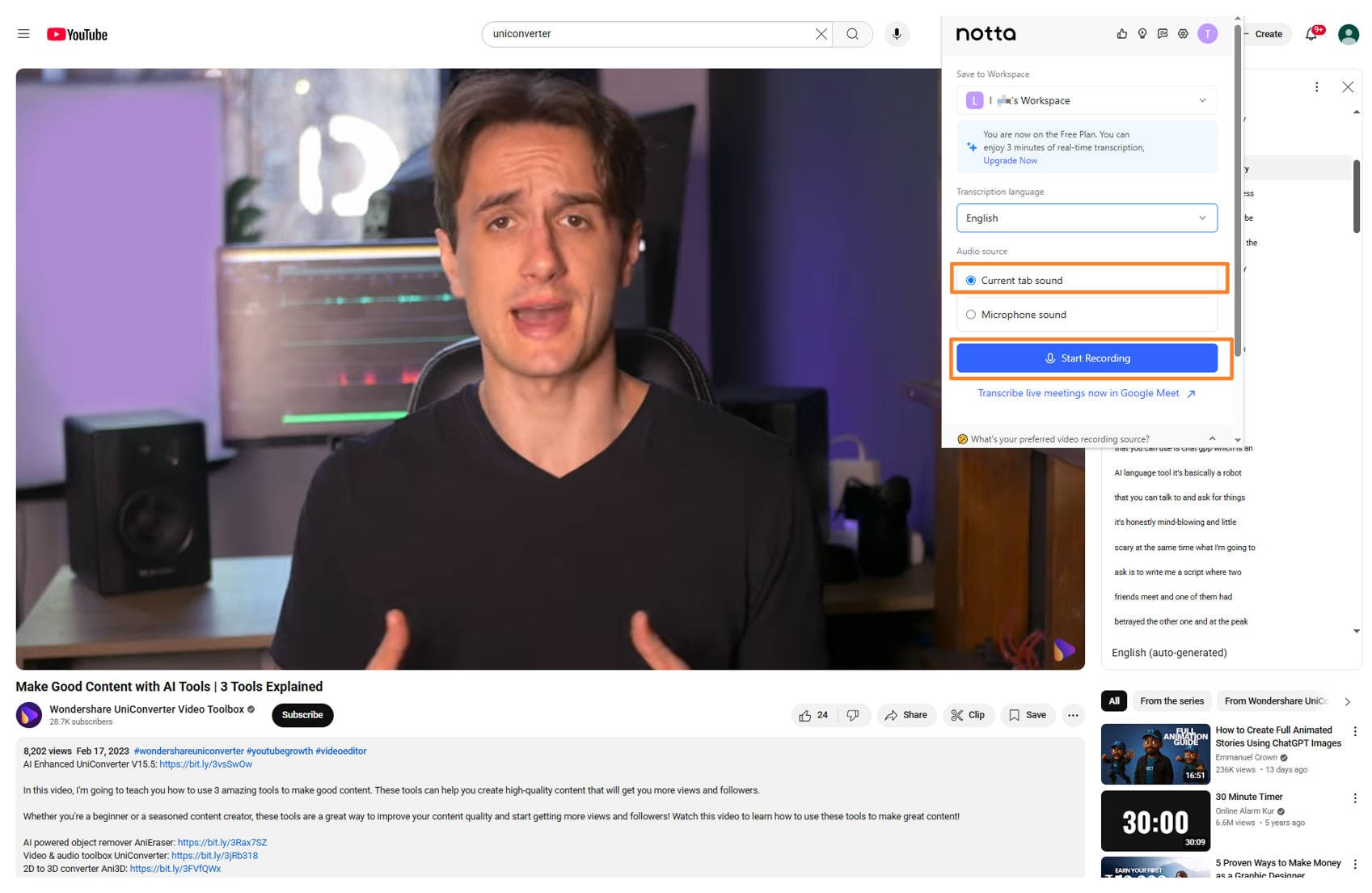1372x893 pixels.
Task: Clear the search box with the X icon
Action: [821, 34]
